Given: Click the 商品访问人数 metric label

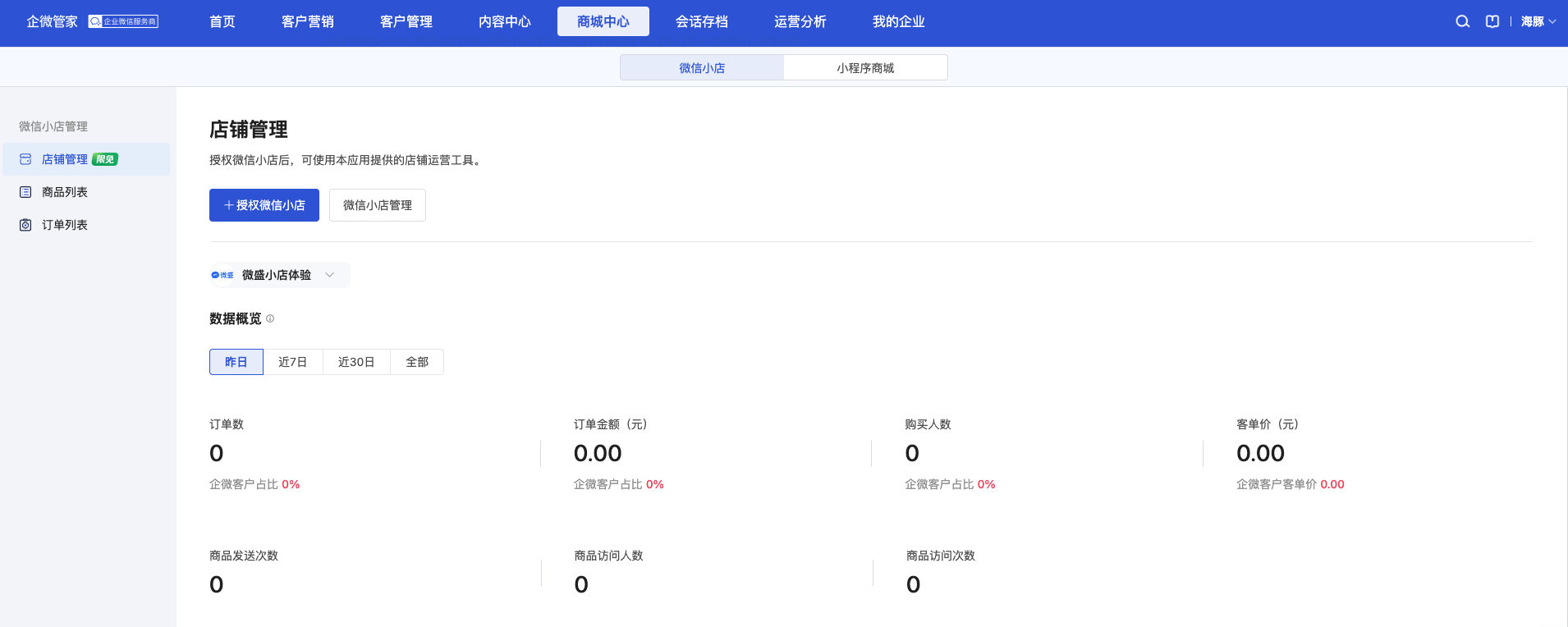Looking at the screenshot, I should coord(608,556).
